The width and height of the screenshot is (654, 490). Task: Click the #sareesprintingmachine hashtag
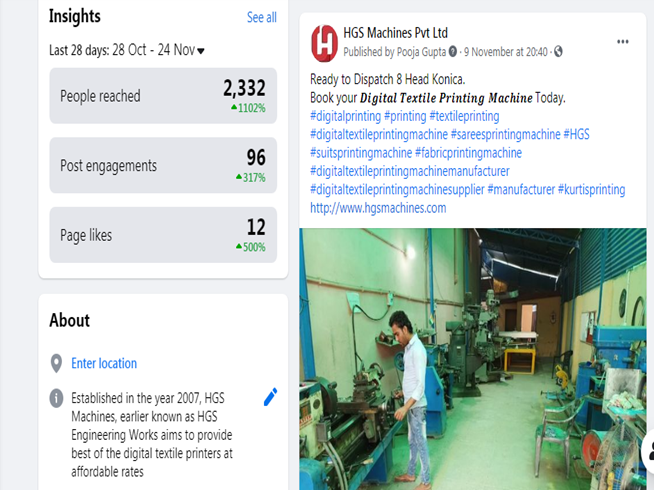506,134
